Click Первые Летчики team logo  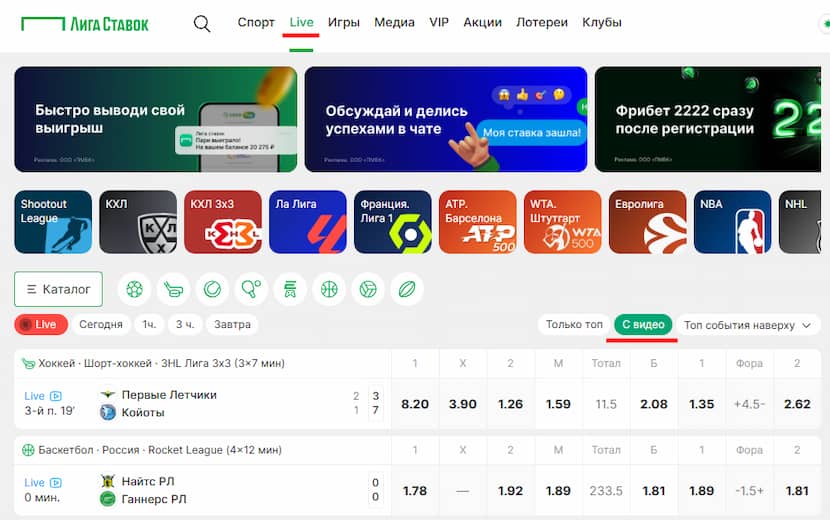click(x=108, y=395)
